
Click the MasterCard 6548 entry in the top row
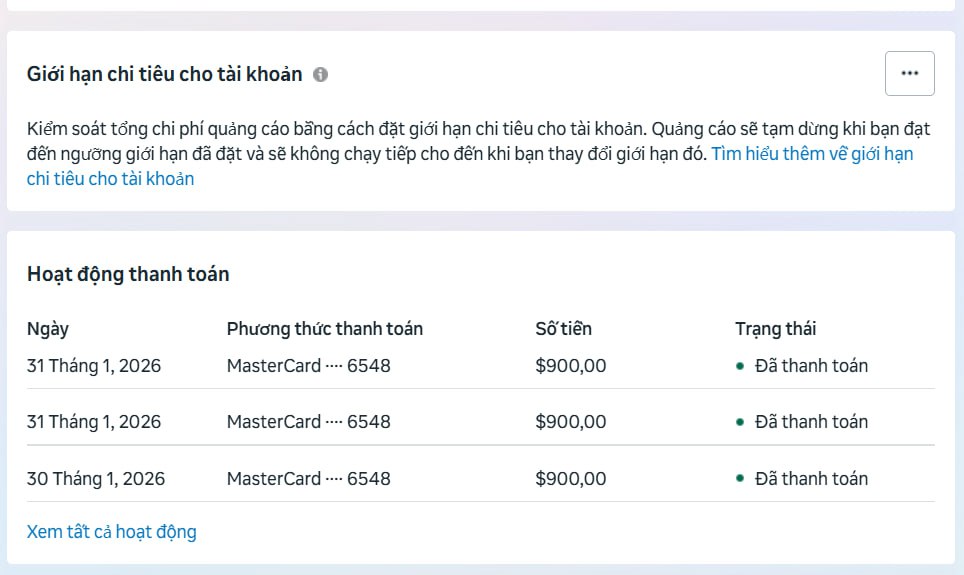(308, 366)
